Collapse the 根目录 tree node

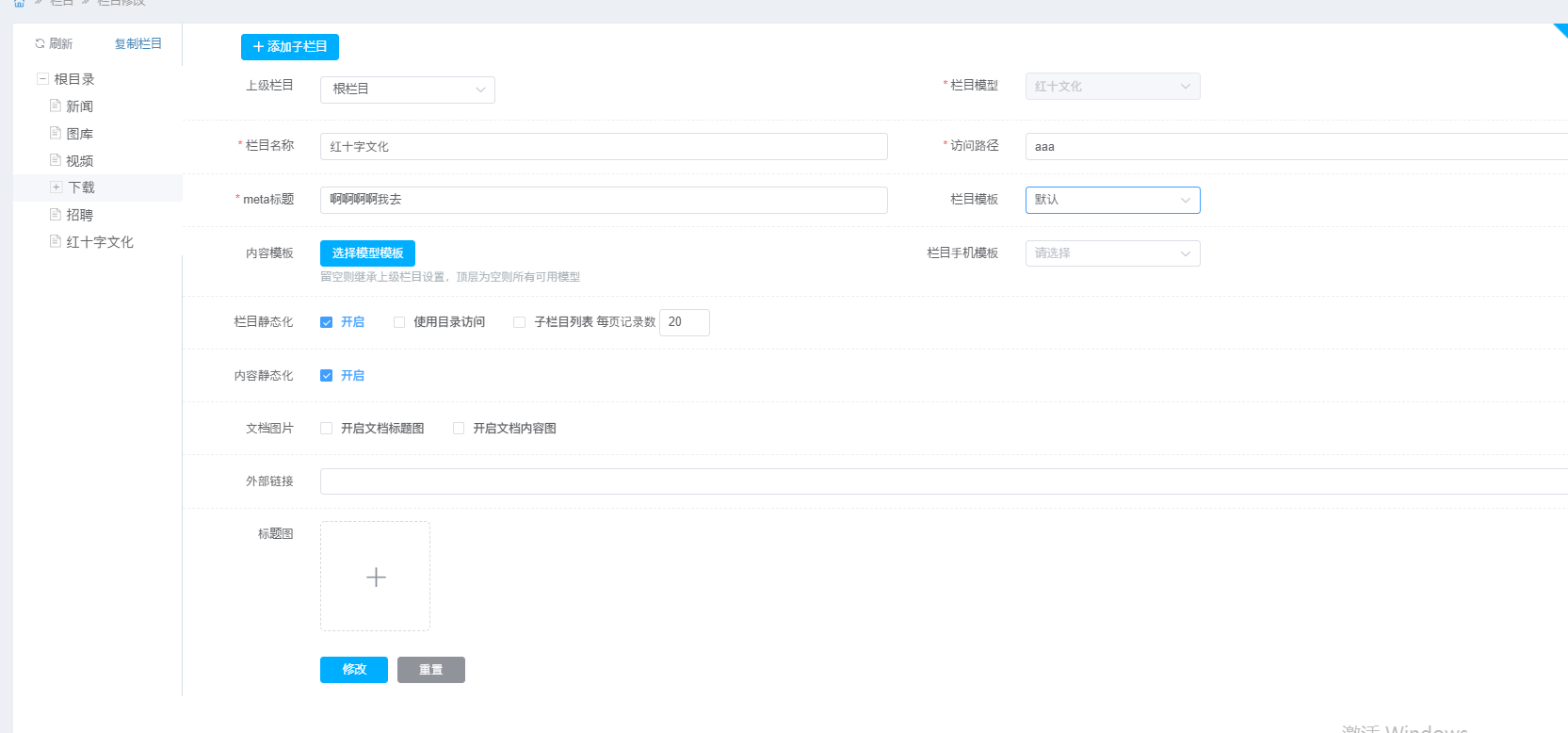pyautogui.click(x=42, y=79)
